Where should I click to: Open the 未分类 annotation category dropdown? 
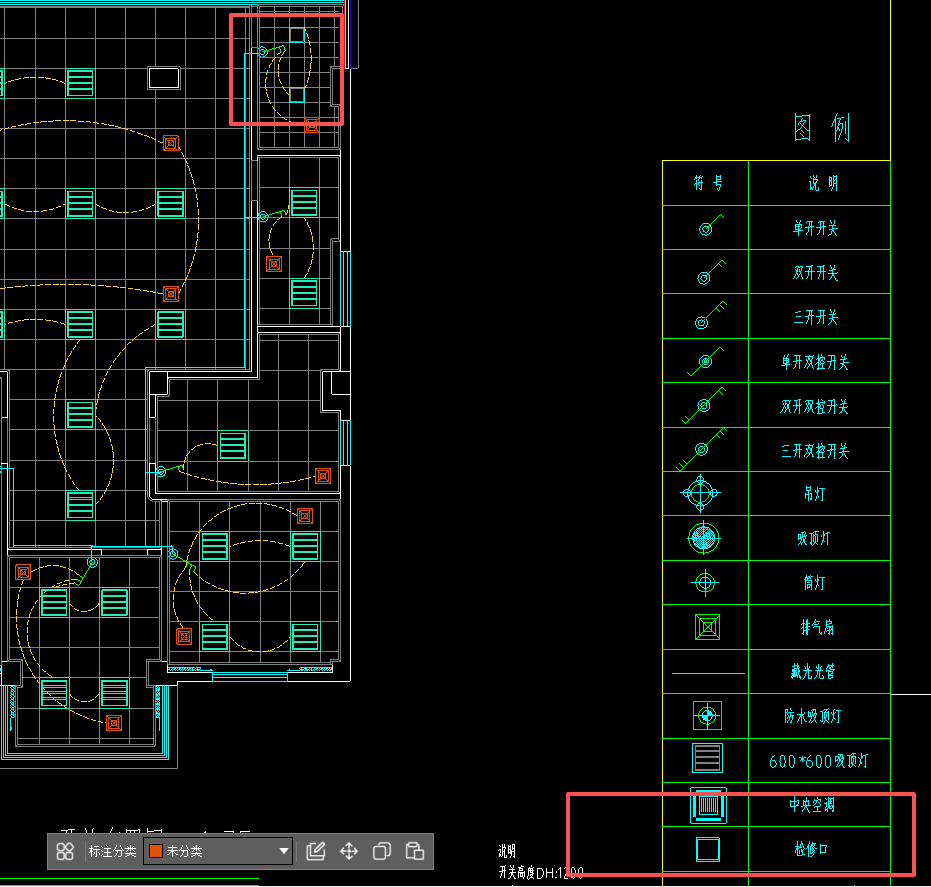coord(218,851)
